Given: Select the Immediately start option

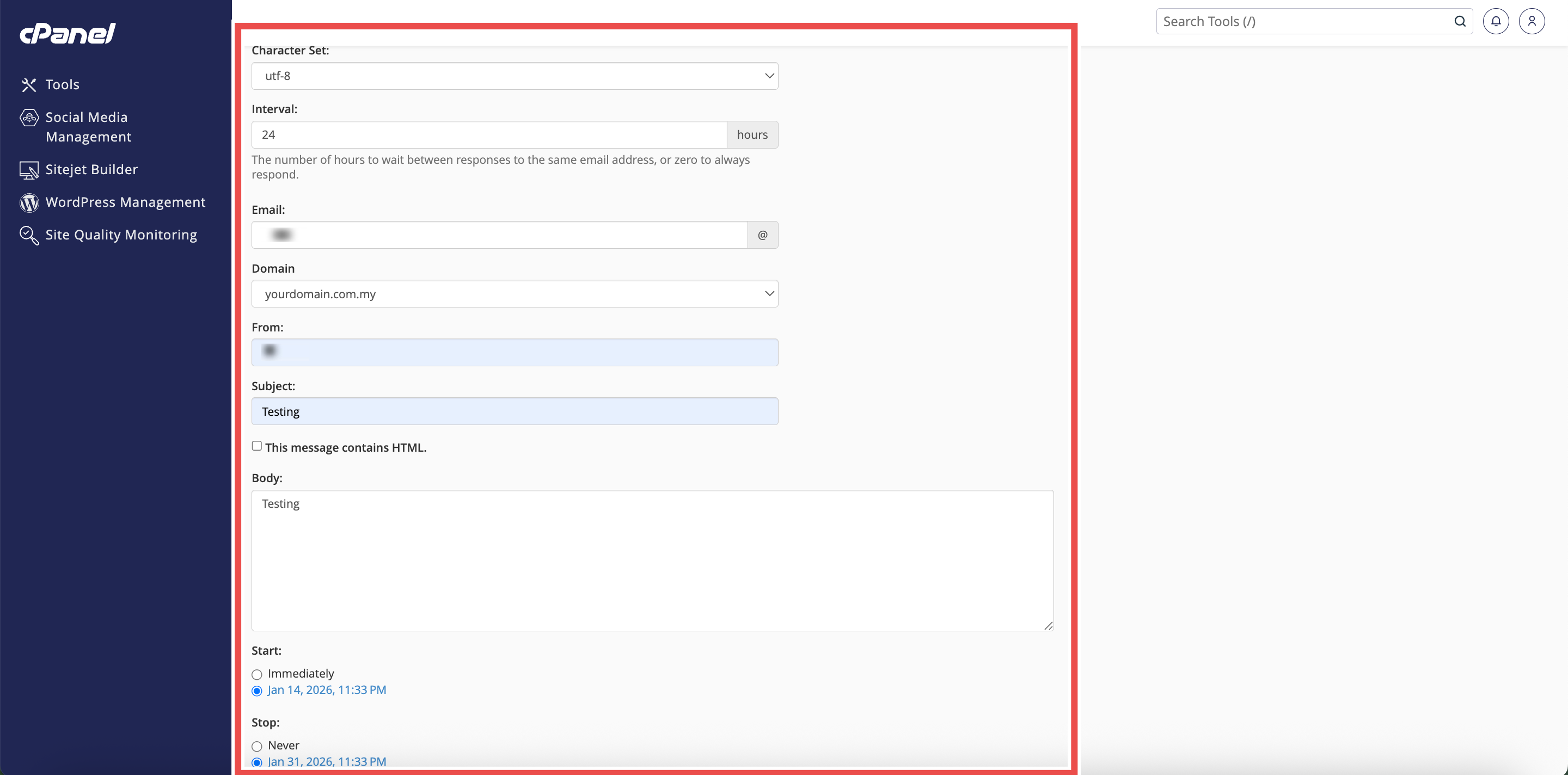Looking at the screenshot, I should tap(257, 674).
